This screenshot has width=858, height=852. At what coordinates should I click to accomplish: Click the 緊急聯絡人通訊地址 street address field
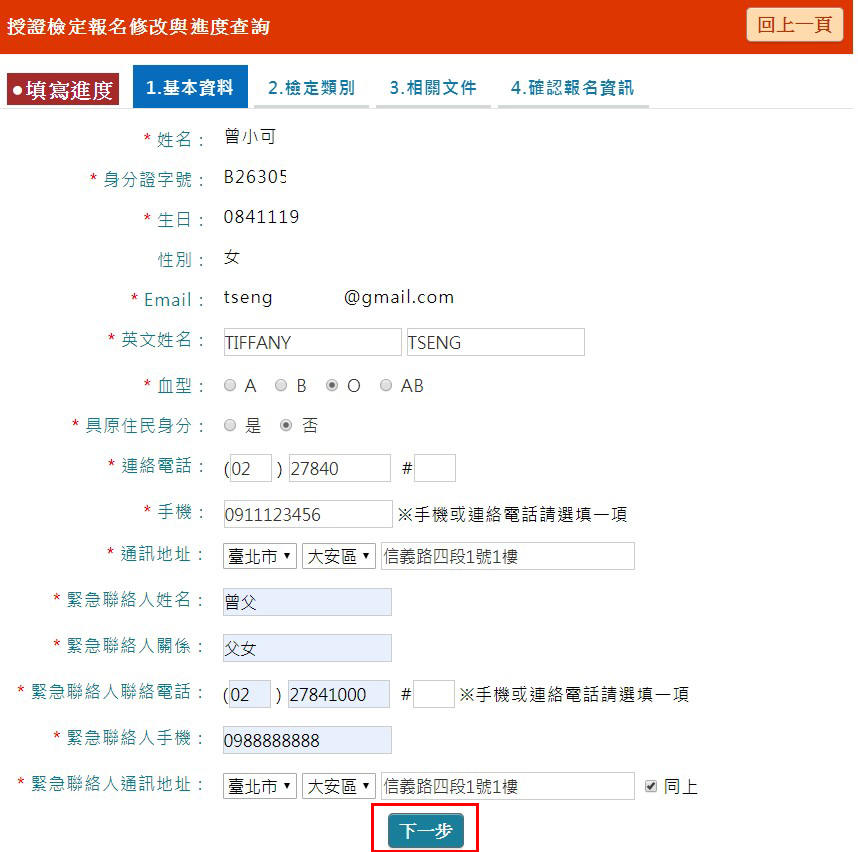[508, 786]
